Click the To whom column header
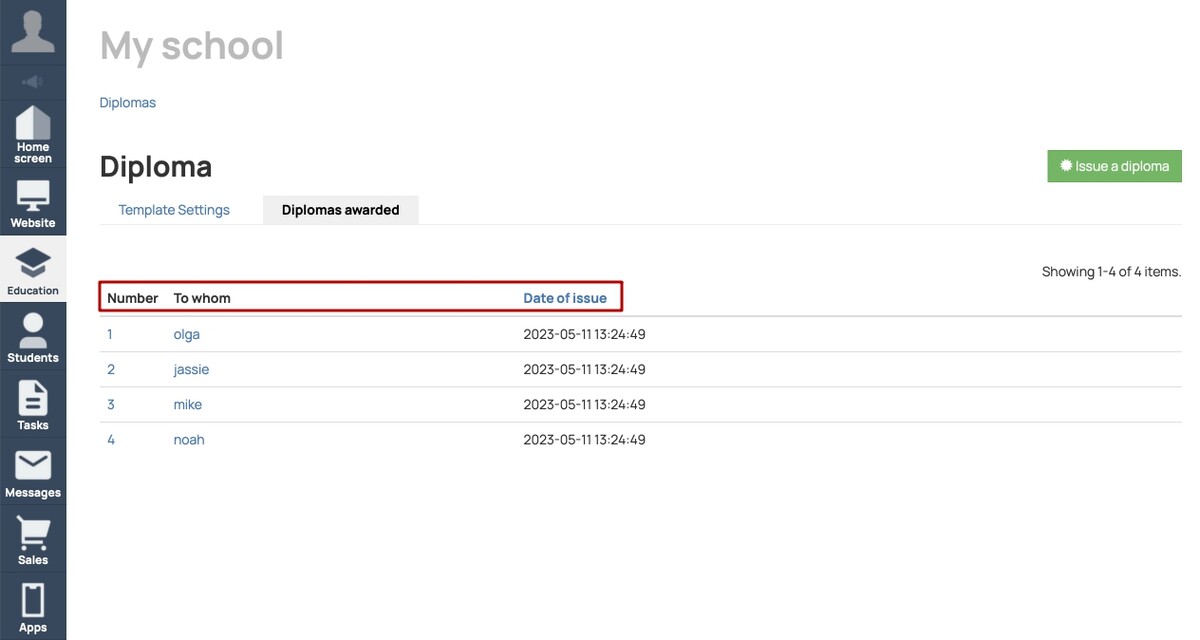Image resolution: width=1200 pixels, height=640 pixels. (202, 298)
